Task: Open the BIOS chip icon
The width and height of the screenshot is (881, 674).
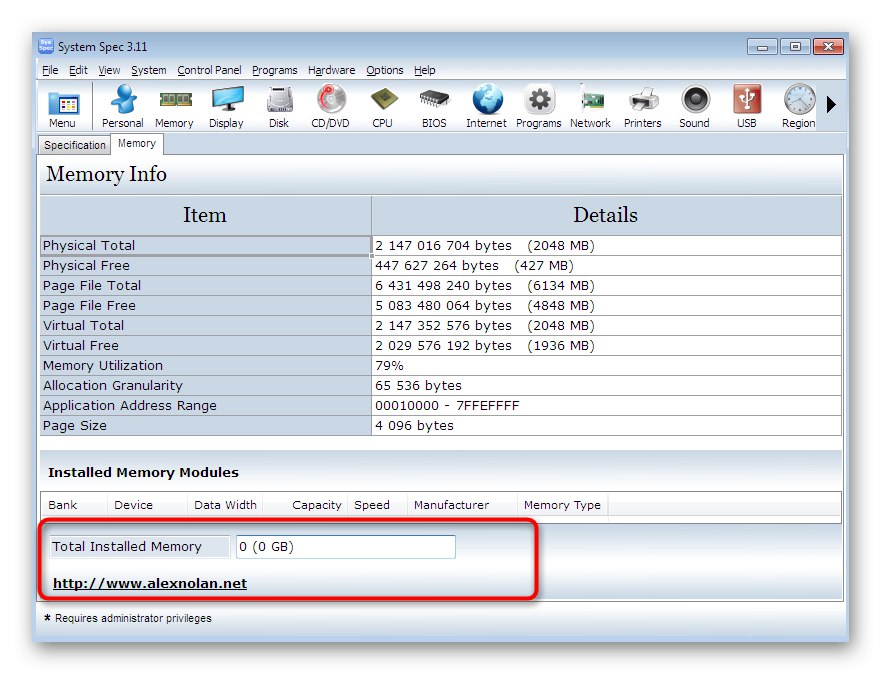Action: pyautogui.click(x=434, y=107)
